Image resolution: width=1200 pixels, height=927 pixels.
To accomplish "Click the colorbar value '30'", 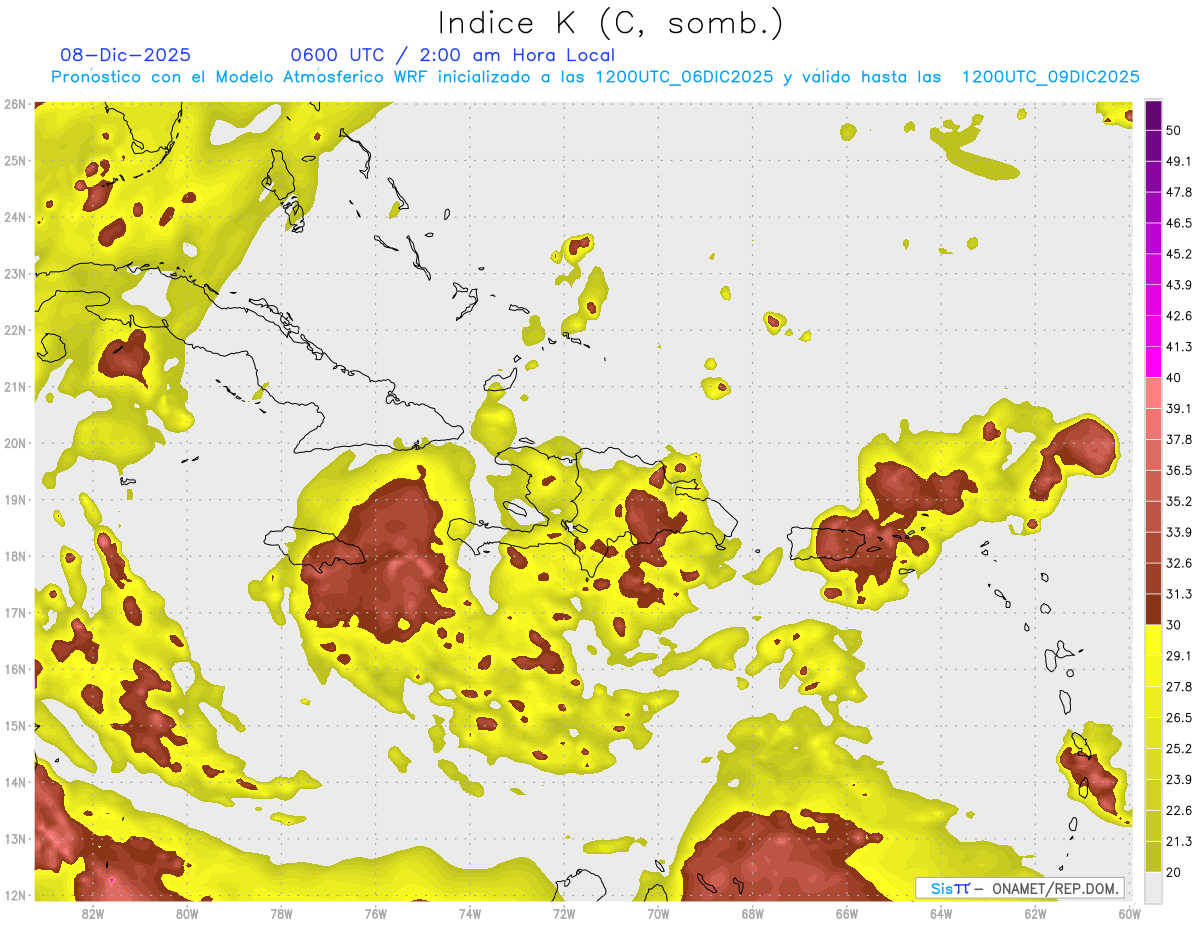I will click(1173, 625).
